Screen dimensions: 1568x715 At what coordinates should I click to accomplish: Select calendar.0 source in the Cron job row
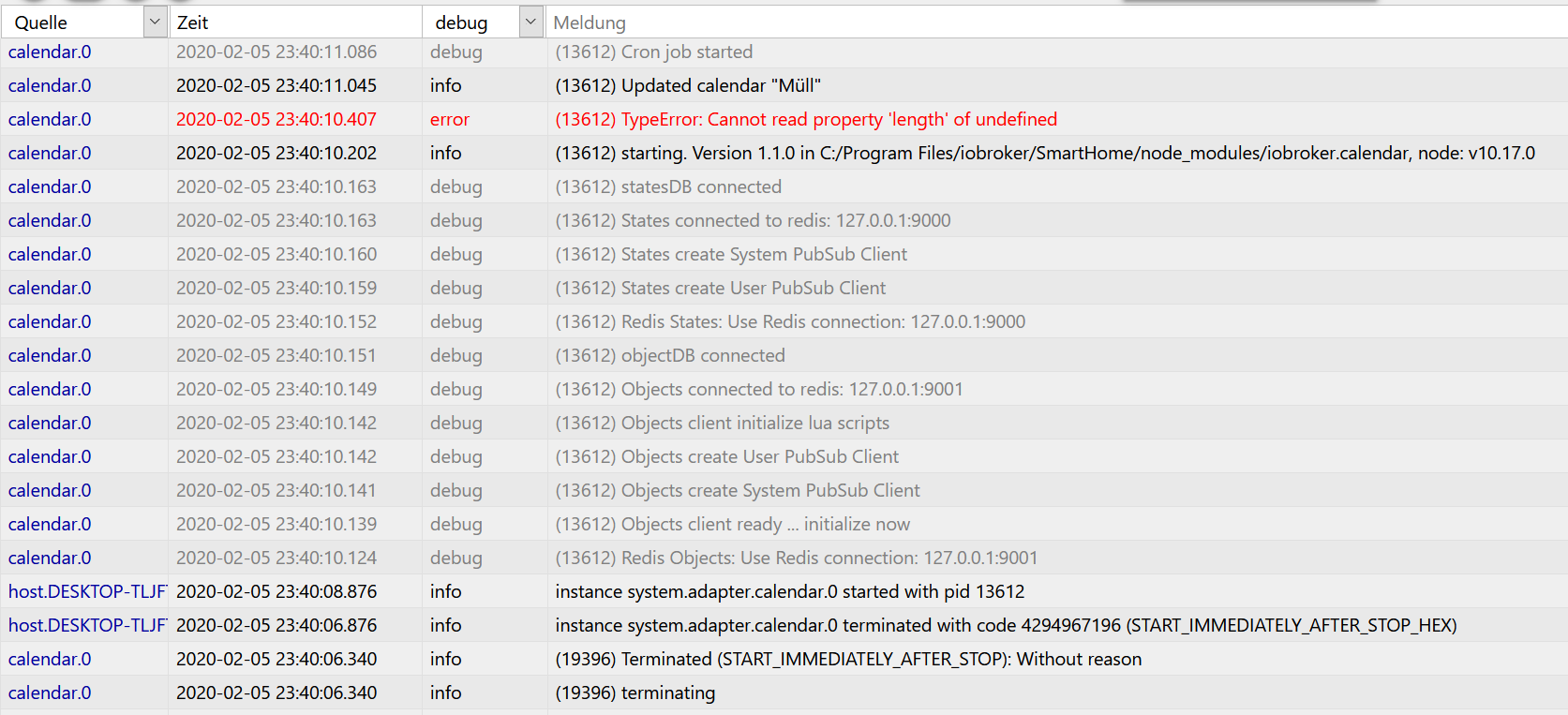point(50,52)
